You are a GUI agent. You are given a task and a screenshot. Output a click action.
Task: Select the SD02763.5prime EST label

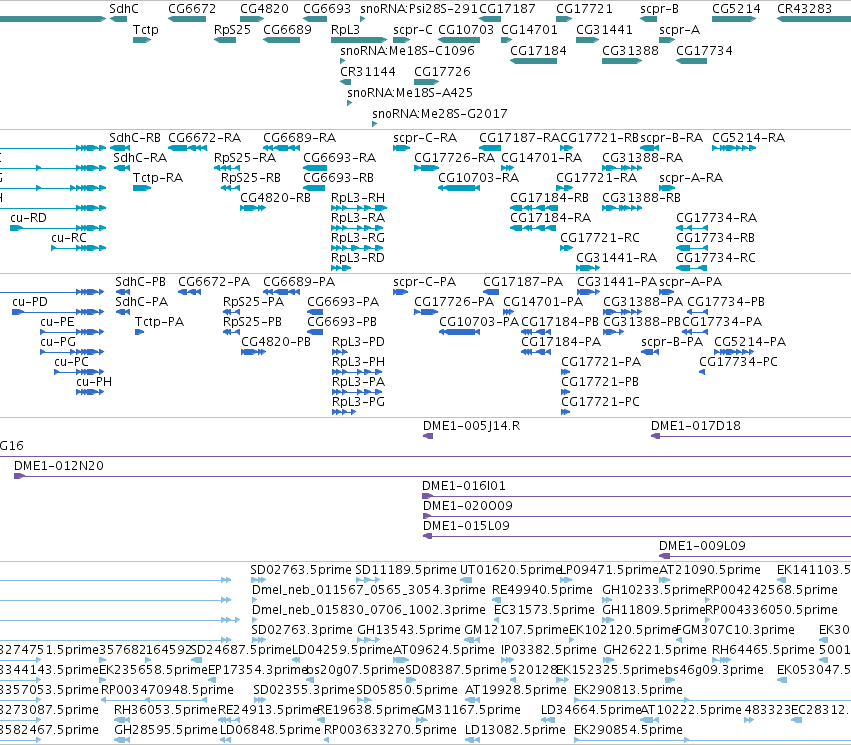301,570
